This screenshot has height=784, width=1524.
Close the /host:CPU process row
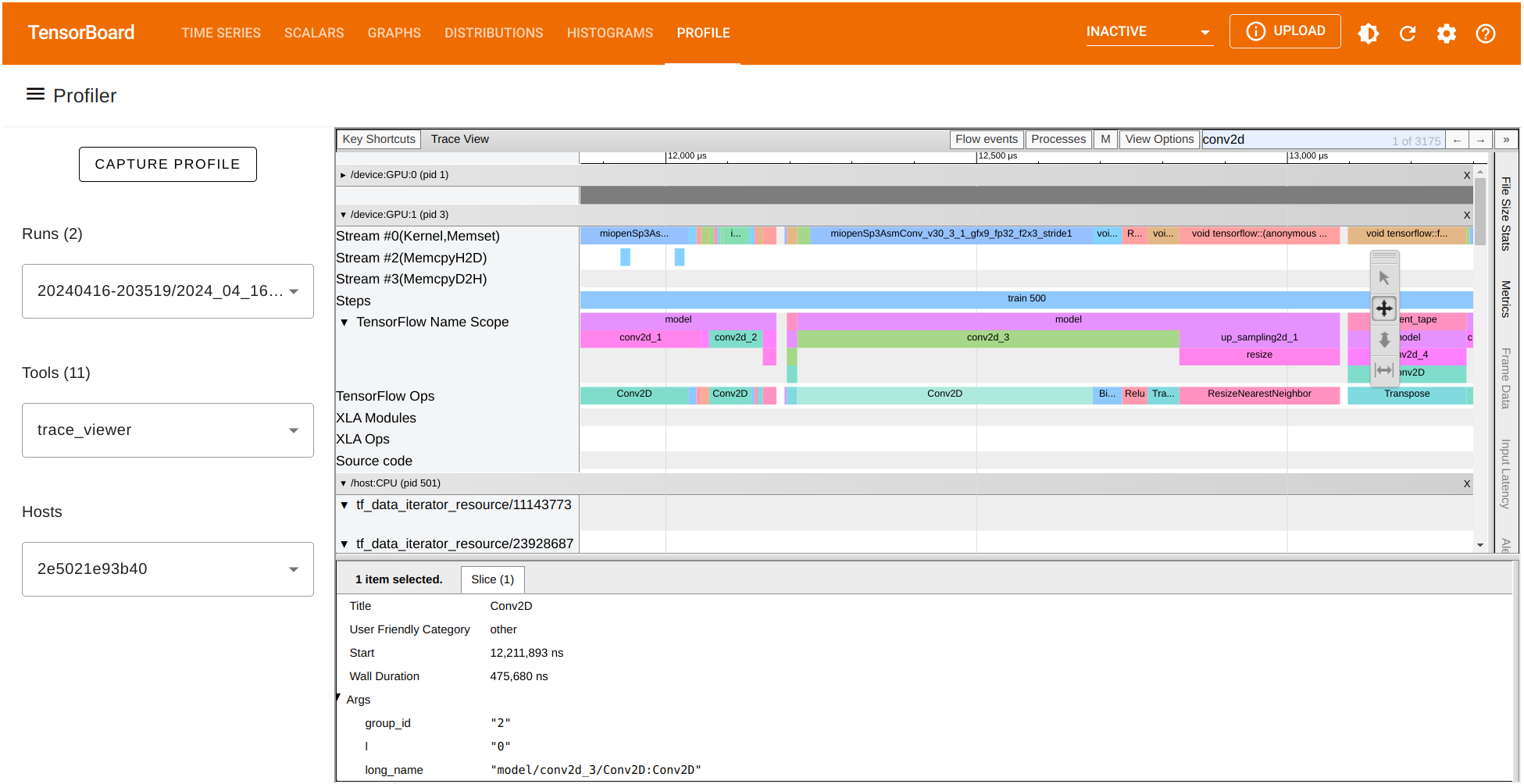1467,484
